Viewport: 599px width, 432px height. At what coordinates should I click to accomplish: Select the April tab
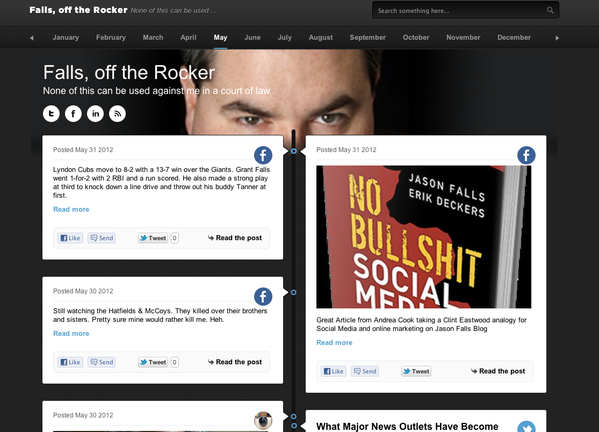pos(188,37)
